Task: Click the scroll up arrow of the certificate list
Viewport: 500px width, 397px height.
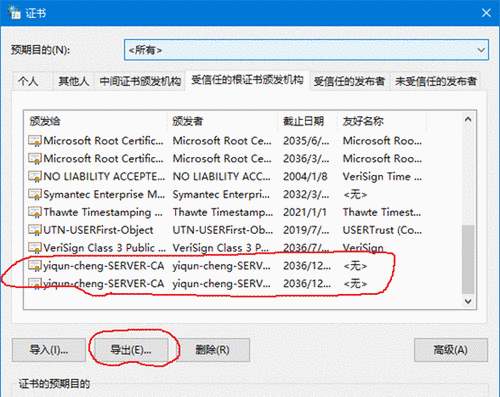Action: point(468,119)
